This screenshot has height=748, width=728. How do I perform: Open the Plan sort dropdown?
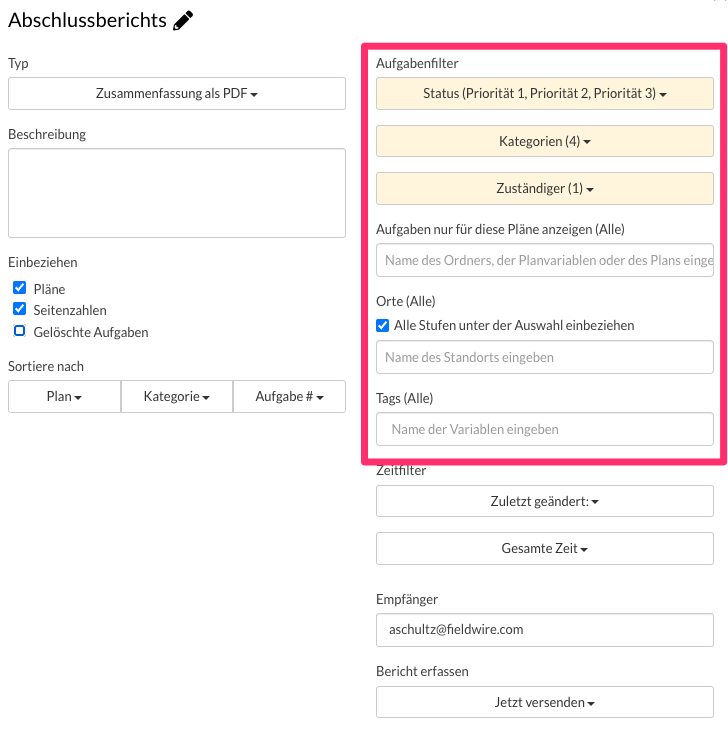64,397
